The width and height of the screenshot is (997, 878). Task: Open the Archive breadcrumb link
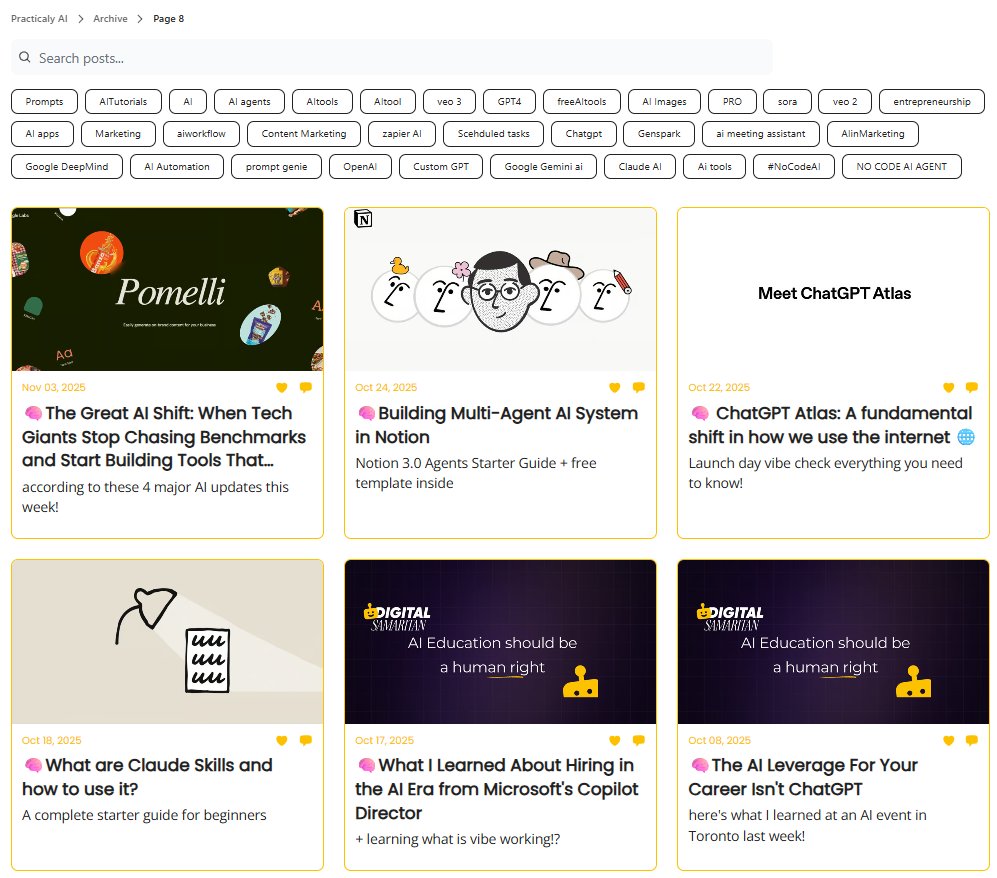[x=110, y=18]
